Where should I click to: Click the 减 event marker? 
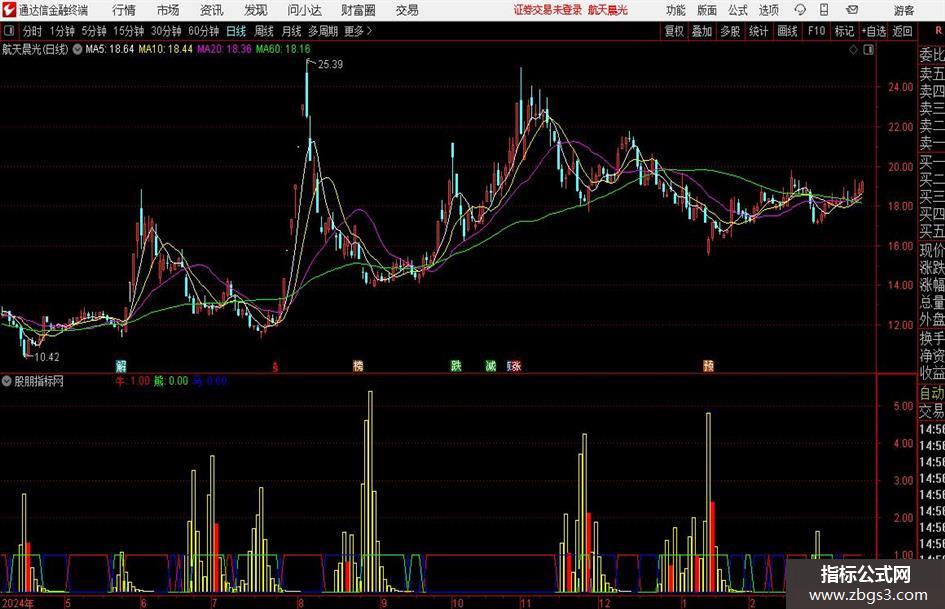[491, 365]
